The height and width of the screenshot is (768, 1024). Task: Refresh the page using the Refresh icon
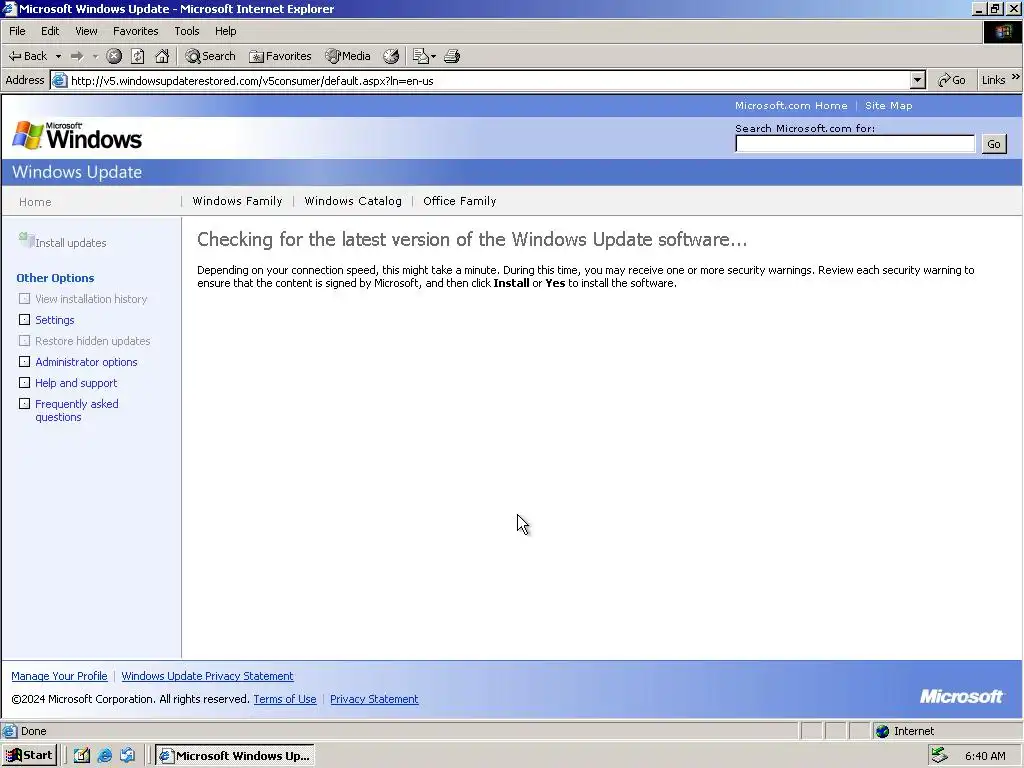[x=138, y=56]
